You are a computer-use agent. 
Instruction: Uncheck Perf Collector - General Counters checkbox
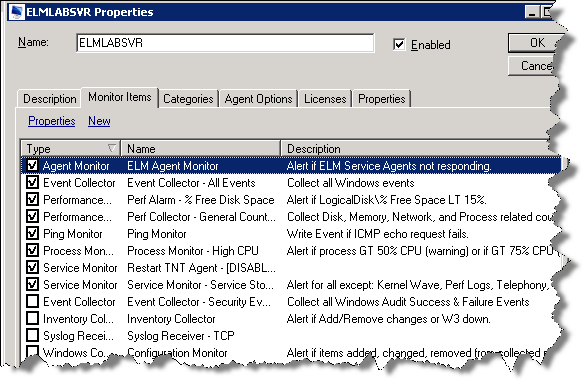point(32,216)
